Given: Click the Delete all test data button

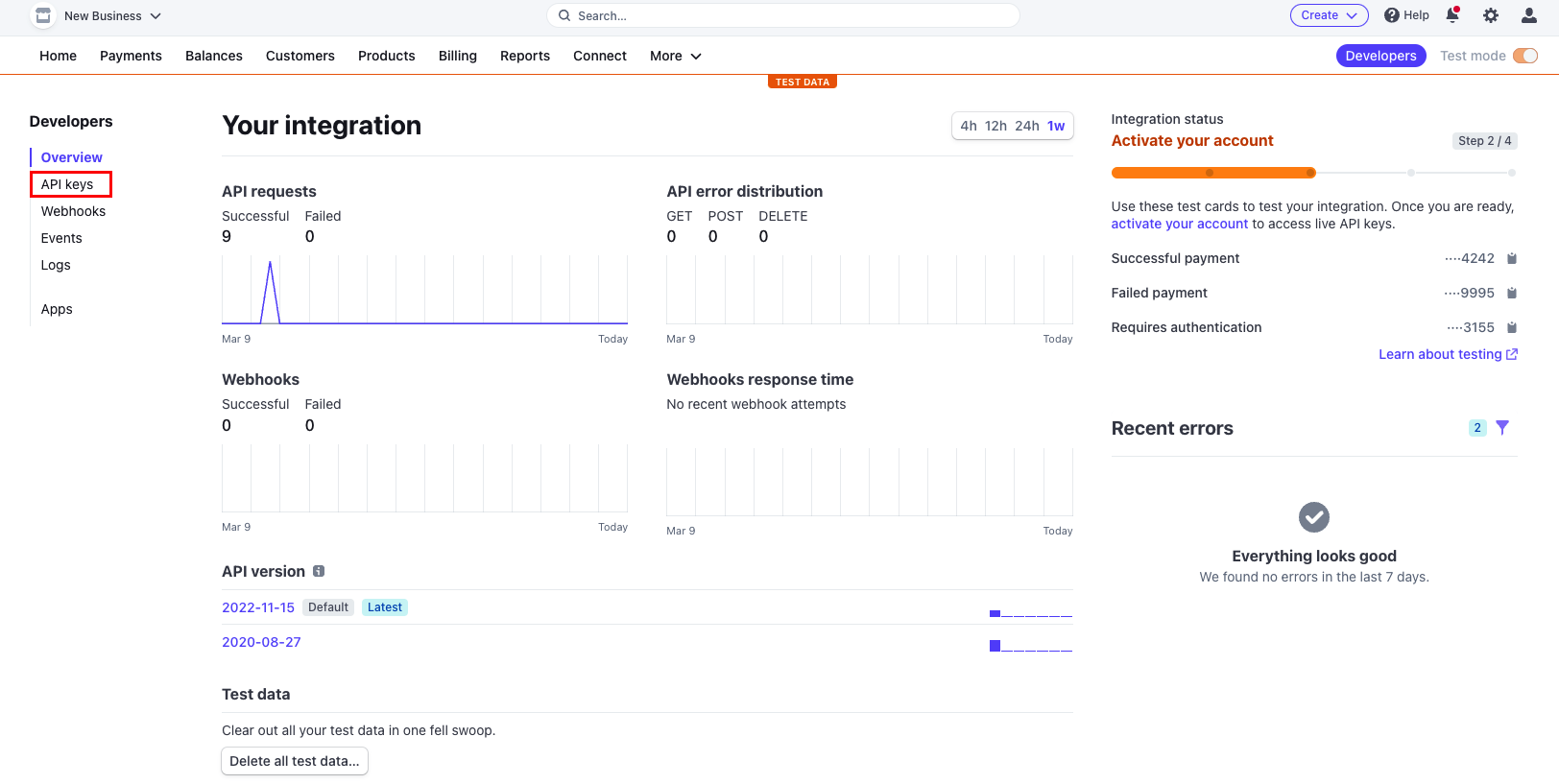Looking at the screenshot, I should coord(295,761).
